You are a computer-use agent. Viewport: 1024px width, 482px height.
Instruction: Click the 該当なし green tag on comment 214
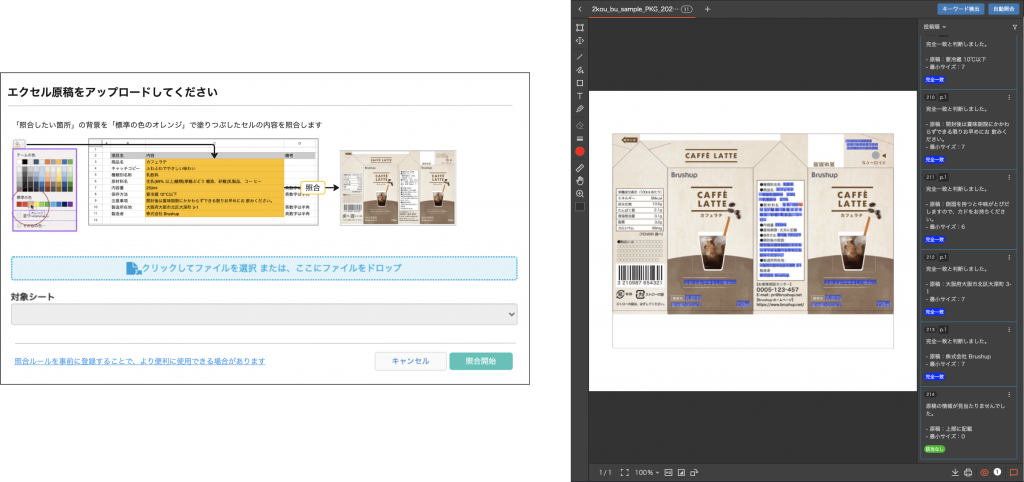coord(935,449)
